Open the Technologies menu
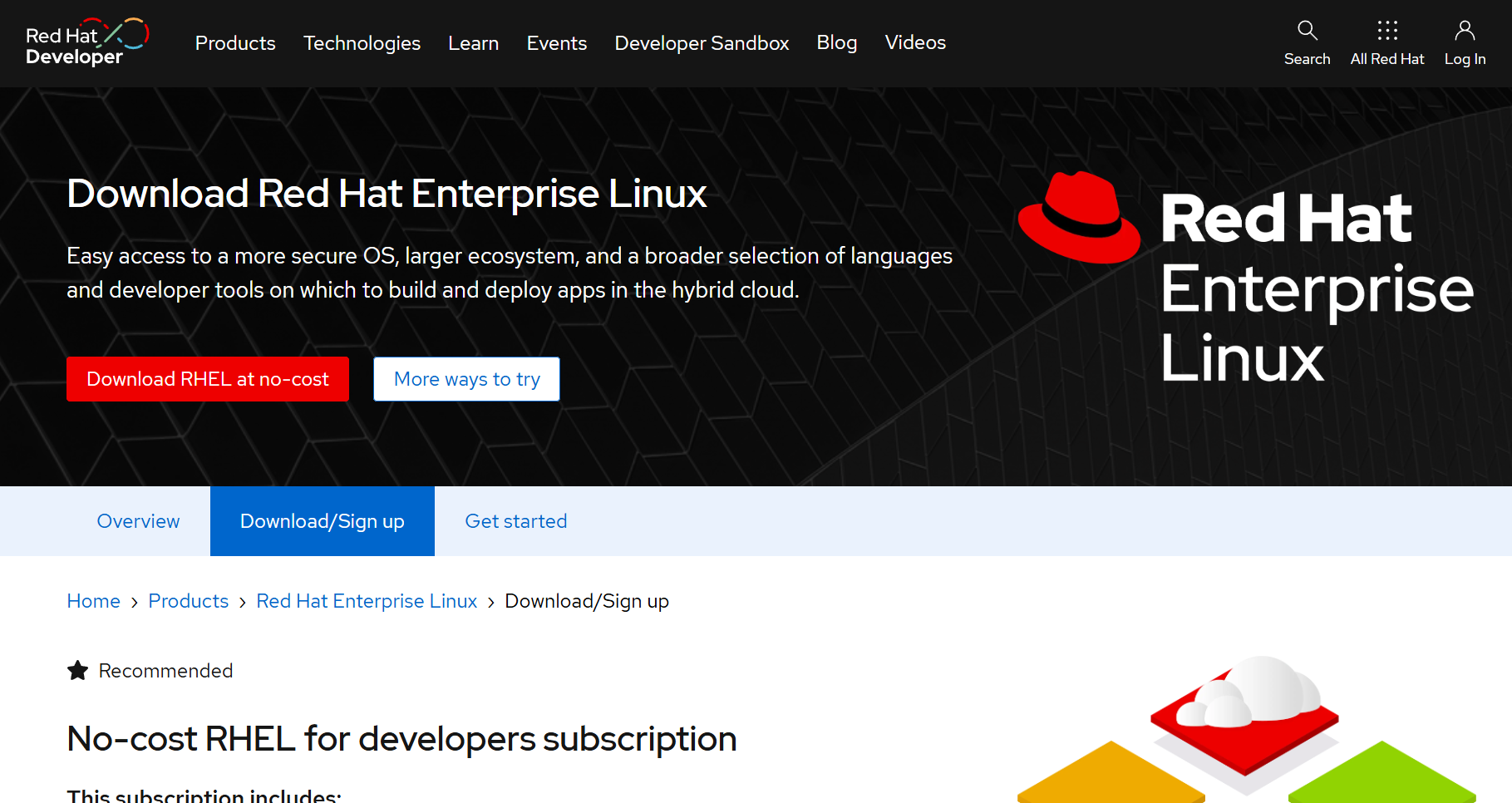 tap(362, 43)
